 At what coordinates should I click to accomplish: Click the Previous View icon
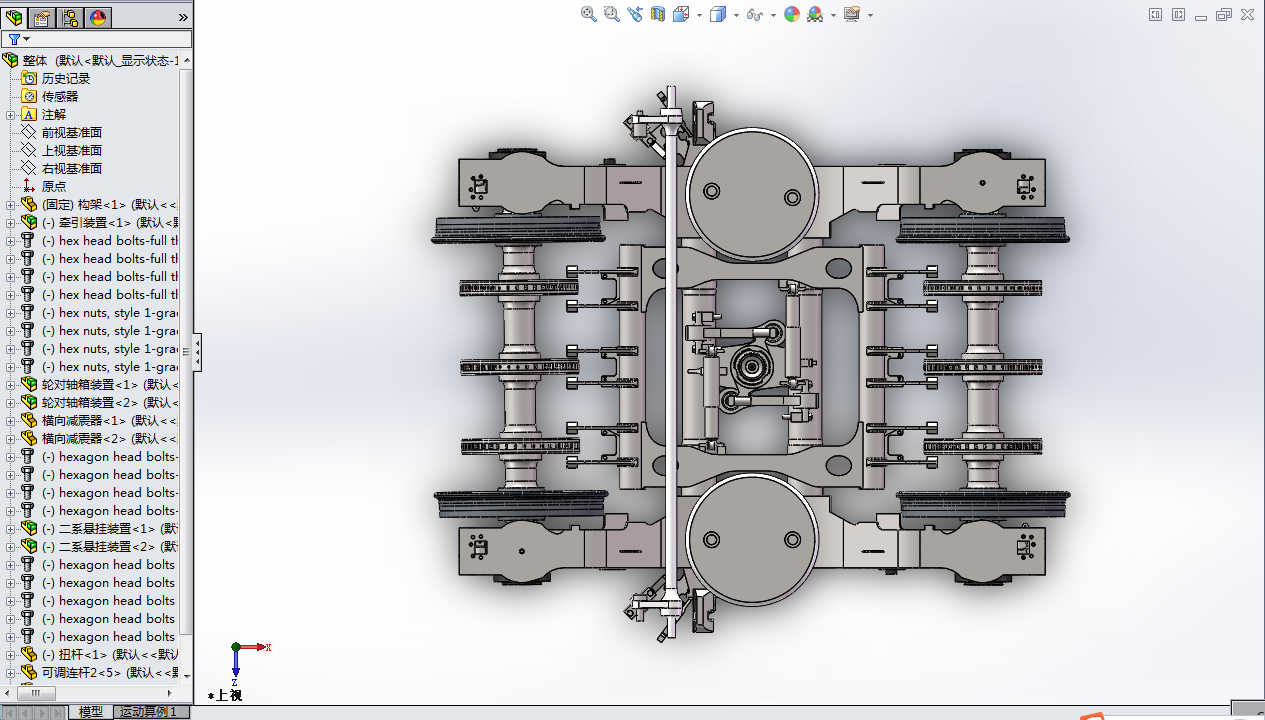635,14
